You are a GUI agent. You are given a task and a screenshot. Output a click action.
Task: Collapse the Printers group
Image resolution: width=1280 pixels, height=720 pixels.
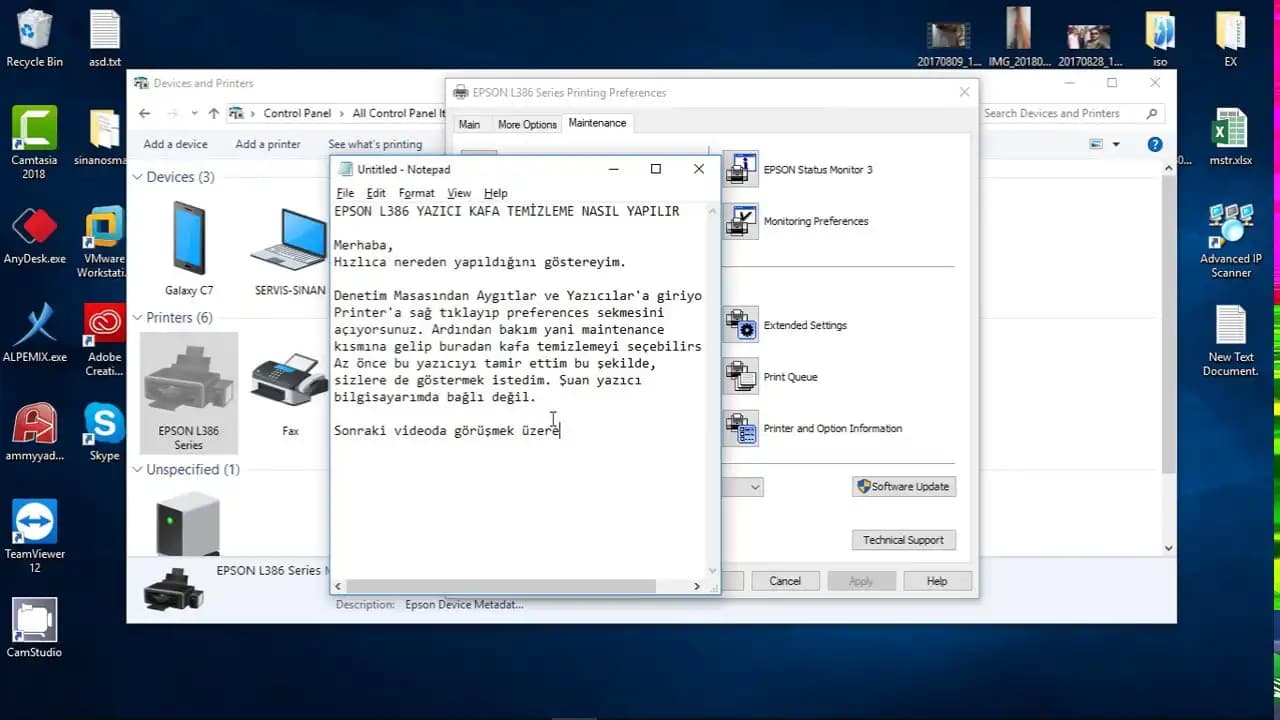[x=138, y=318]
